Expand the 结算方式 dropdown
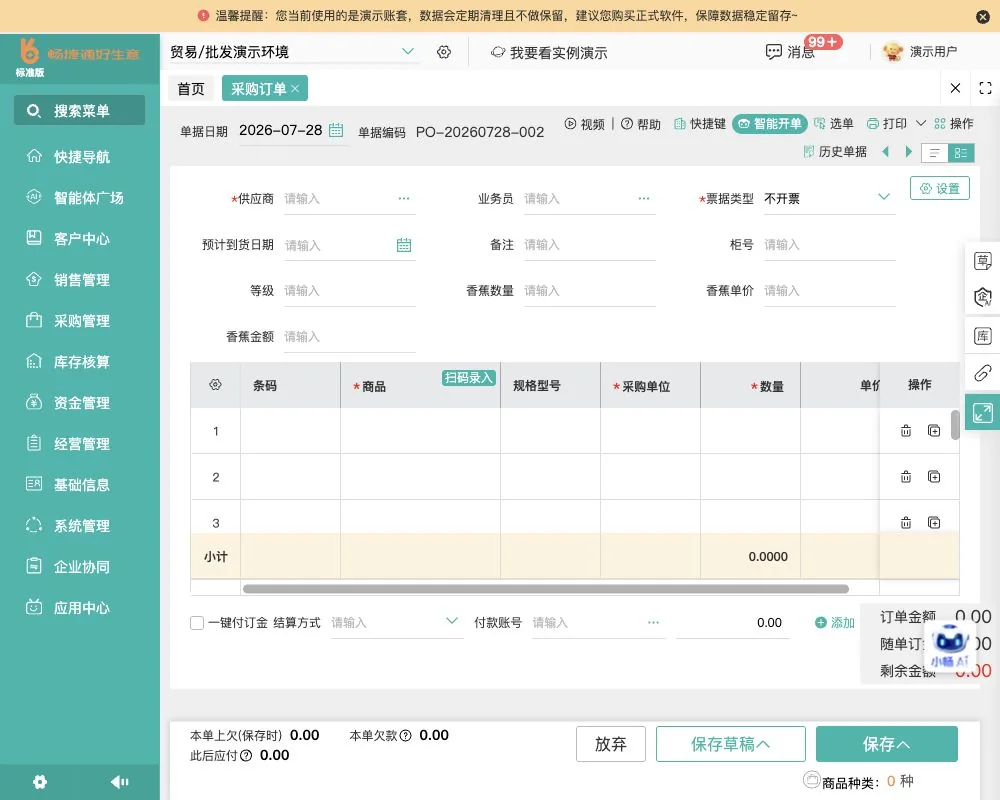Image resolution: width=1000 pixels, height=800 pixels. (x=452, y=621)
